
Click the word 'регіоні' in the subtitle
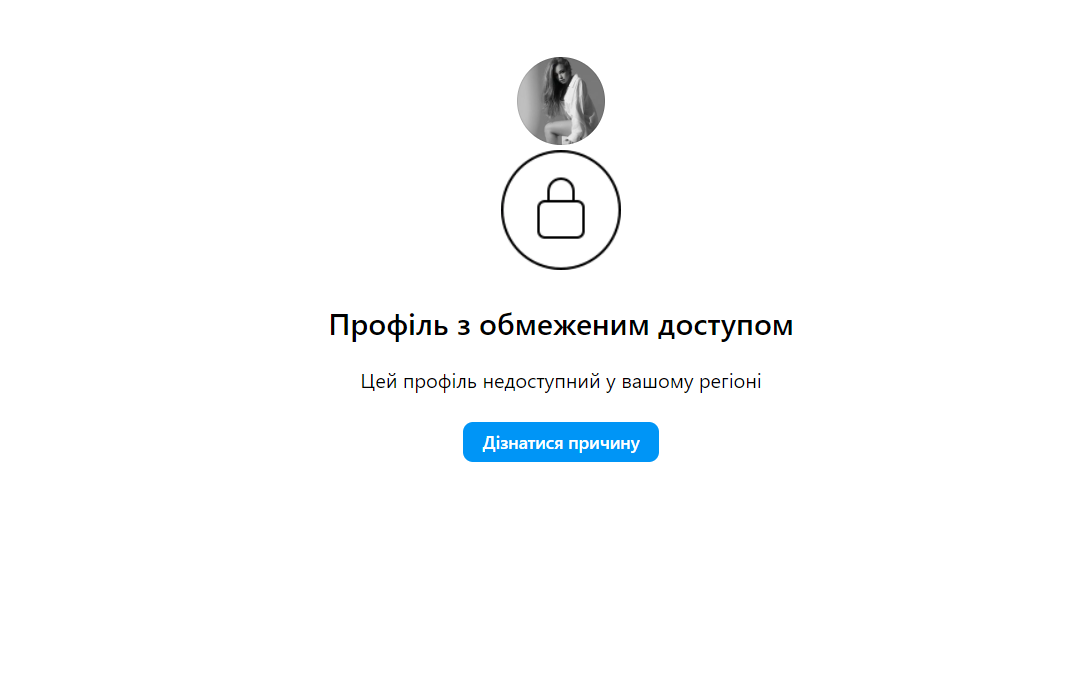pos(730,382)
